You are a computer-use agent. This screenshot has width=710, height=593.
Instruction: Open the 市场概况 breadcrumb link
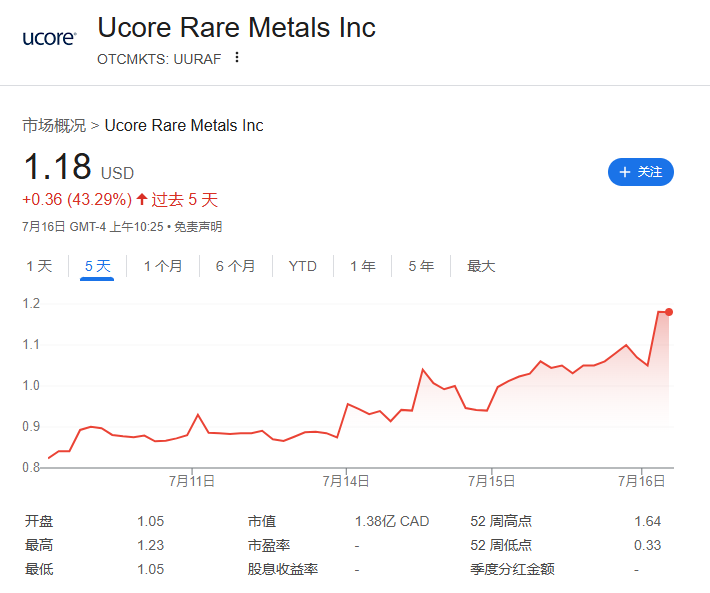click(54, 125)
